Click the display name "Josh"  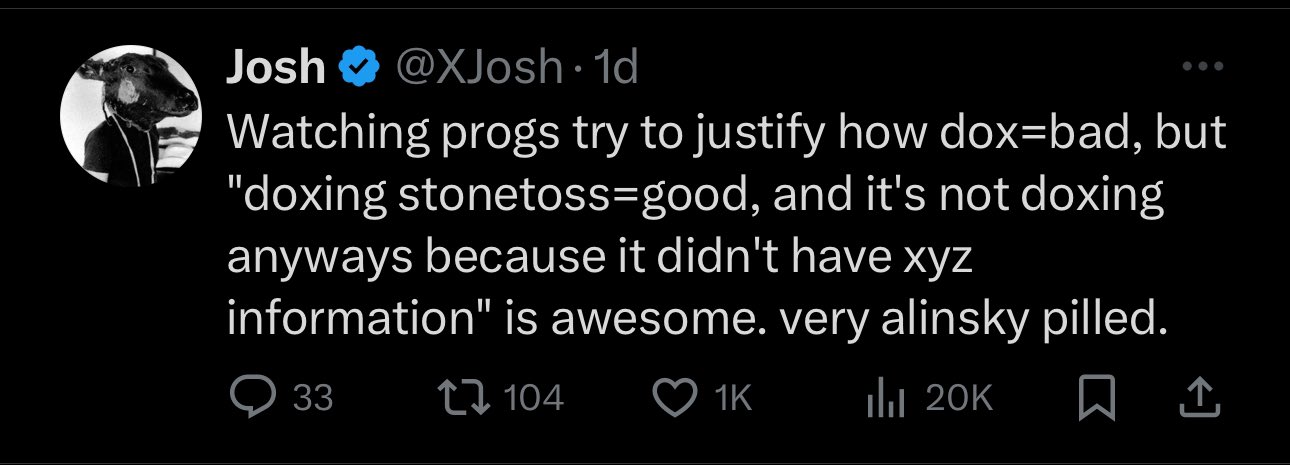tap(276, 68)
